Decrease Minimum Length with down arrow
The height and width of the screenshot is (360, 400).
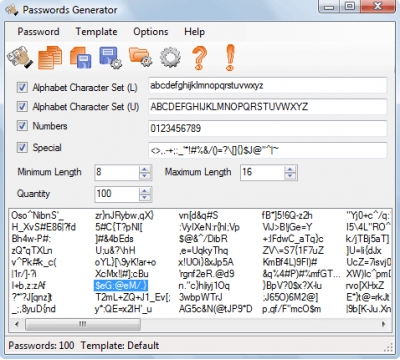pyautogui.click(x=145, y=176)
